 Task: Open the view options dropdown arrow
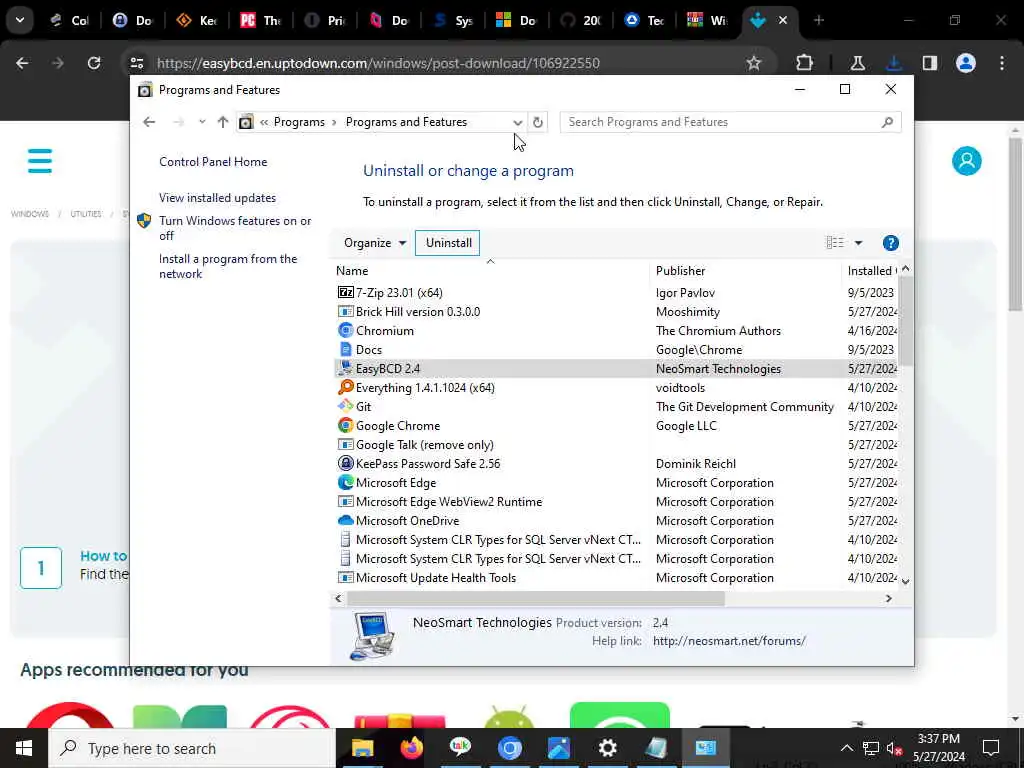point(858,243)
